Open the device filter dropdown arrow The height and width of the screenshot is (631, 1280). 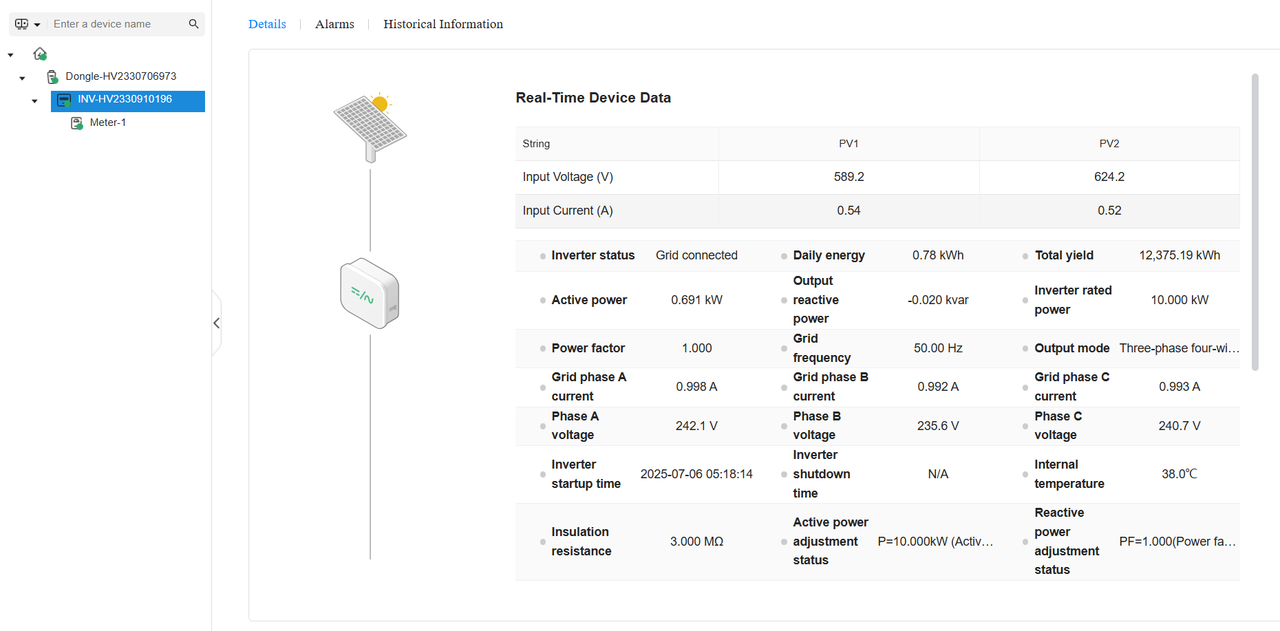pos(37,25)
